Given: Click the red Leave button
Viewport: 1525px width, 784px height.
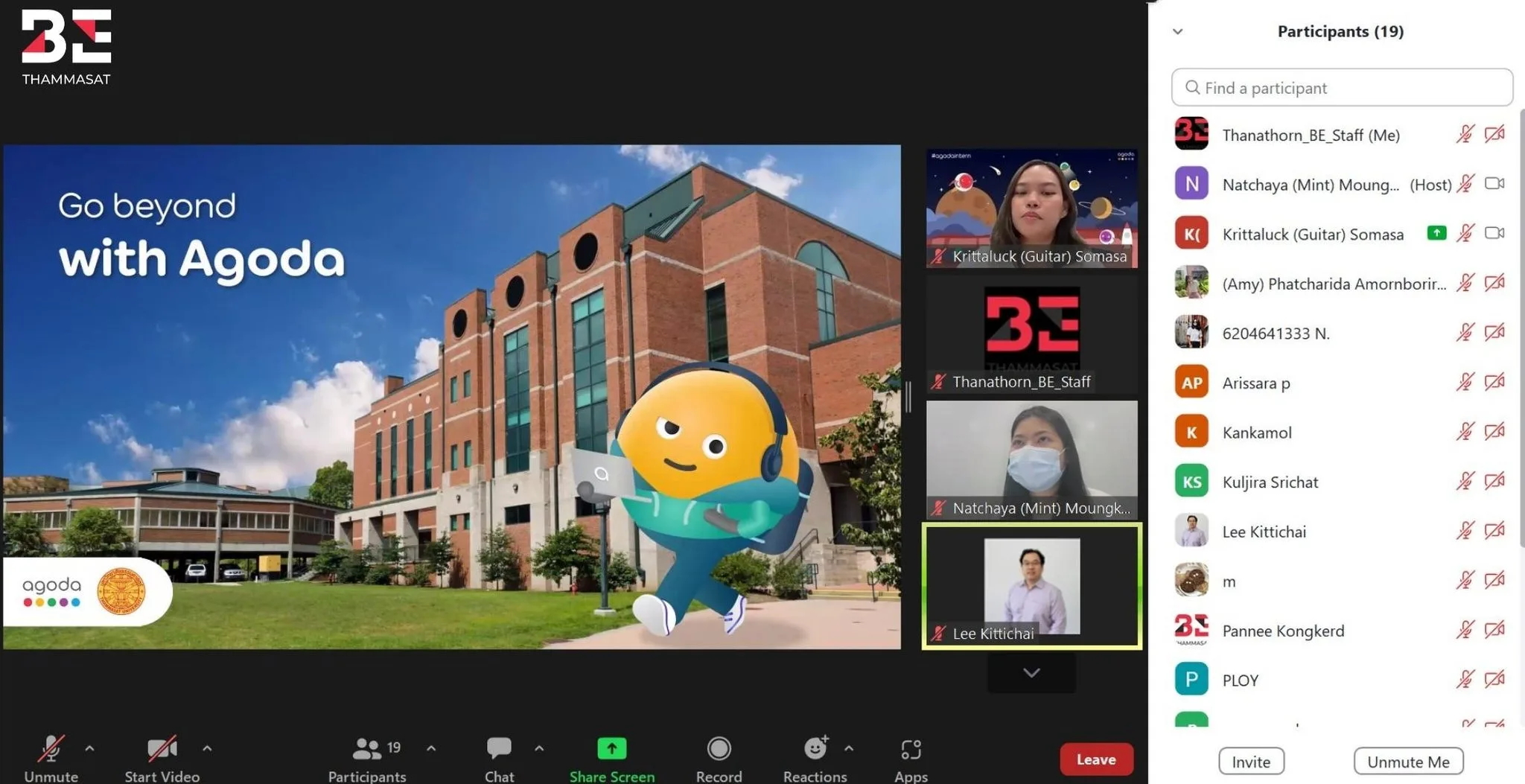Looking at the screenshot, I should 1096,759.
